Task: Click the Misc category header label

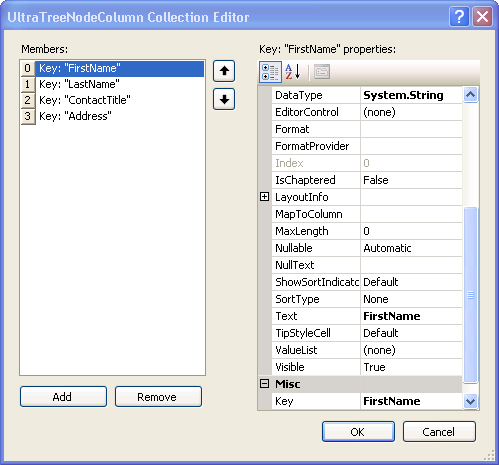Action: [288, 384]
